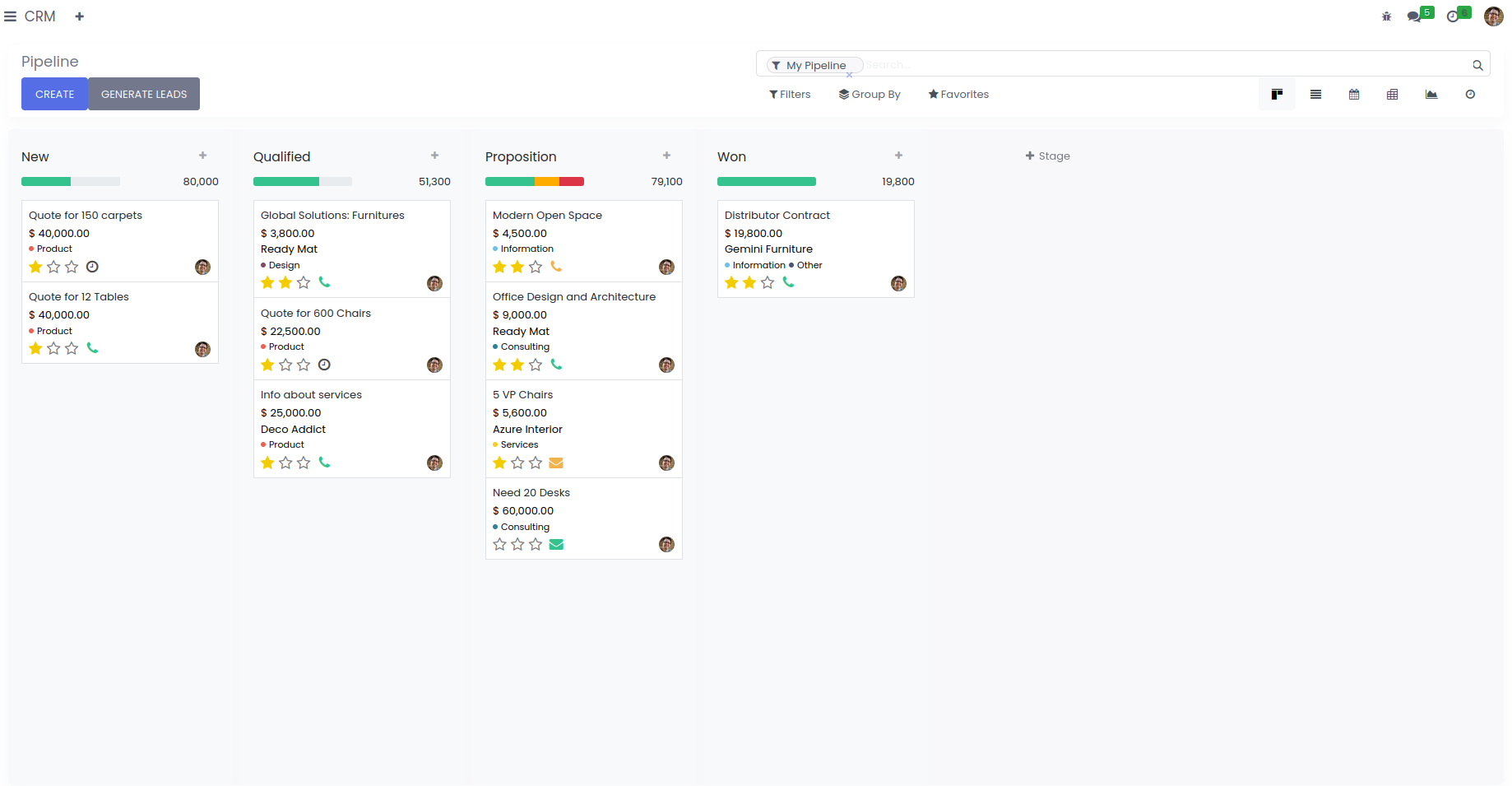Switch to the activity view
This screenshot has width=1512, height=786.
click(x=1470, y=95)
